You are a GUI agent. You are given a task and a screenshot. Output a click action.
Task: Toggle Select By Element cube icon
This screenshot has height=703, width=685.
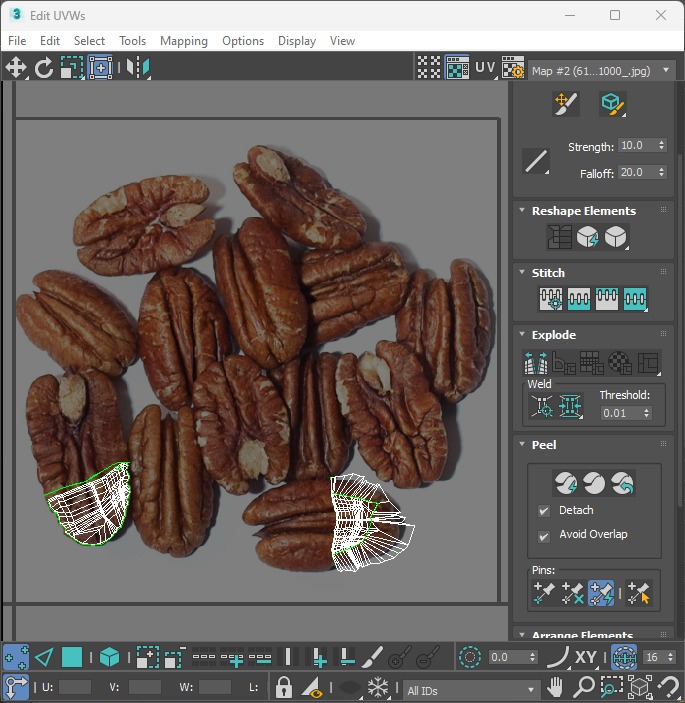109,658
